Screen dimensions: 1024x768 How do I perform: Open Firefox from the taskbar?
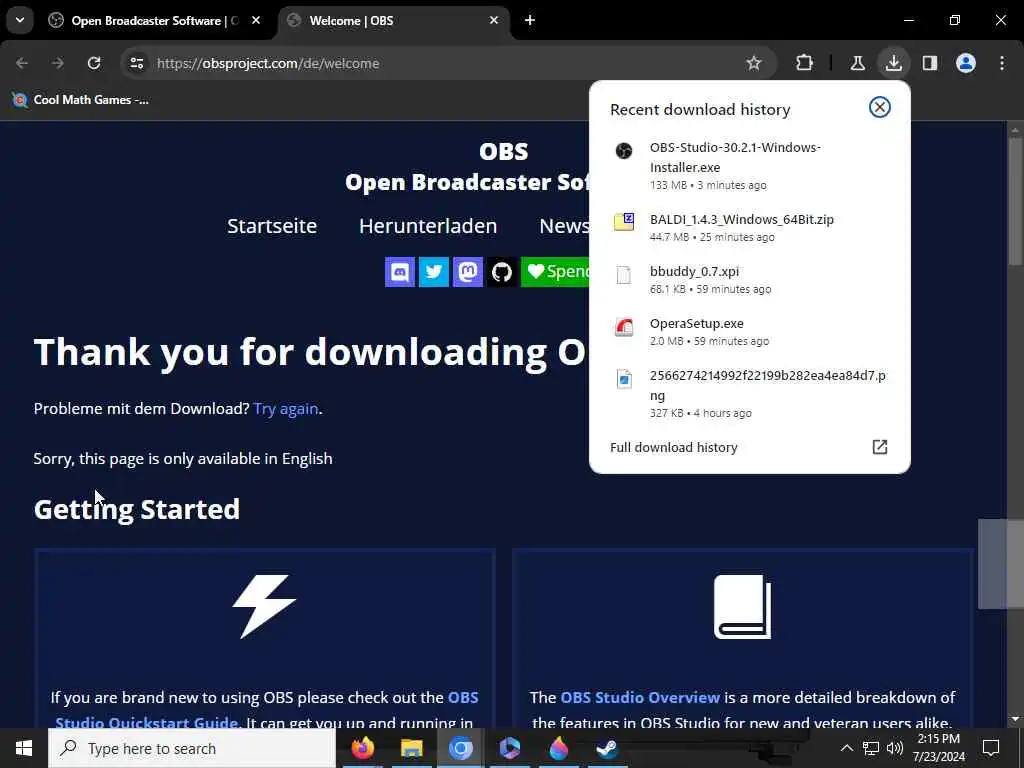point(362,748)
